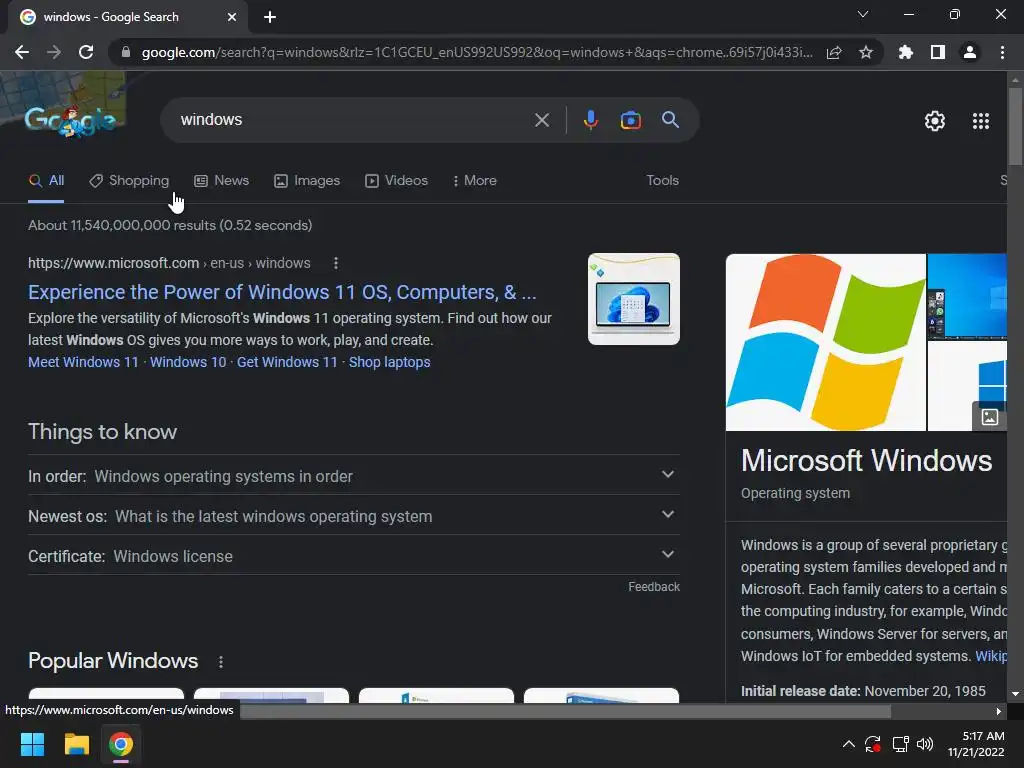Click the laptop result thumbnail
1024x768 pixels.
point(633,299)
